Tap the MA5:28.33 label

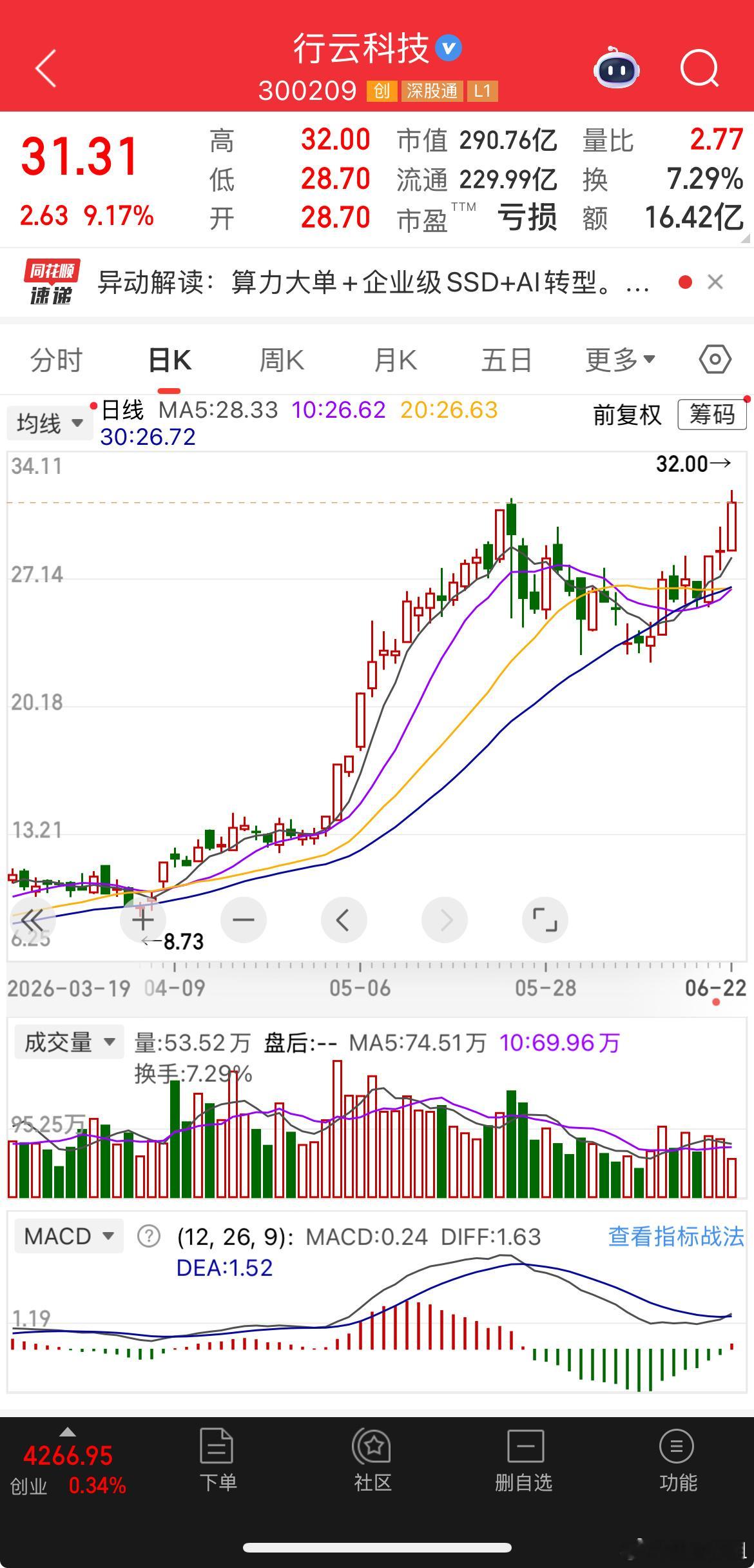tap(218, 410)
